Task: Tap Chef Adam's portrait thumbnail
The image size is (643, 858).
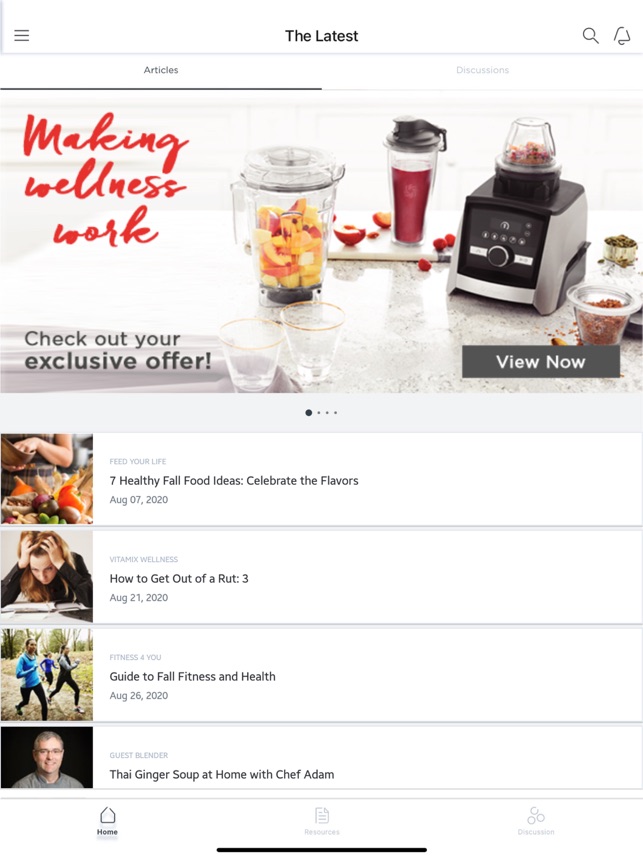Action: click(x=47, y=758)
